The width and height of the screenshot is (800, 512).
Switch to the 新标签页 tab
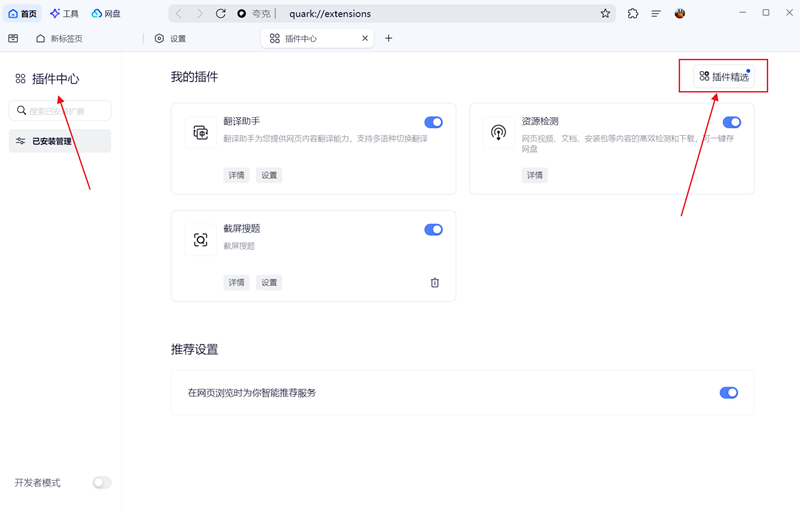pos(59,38)
